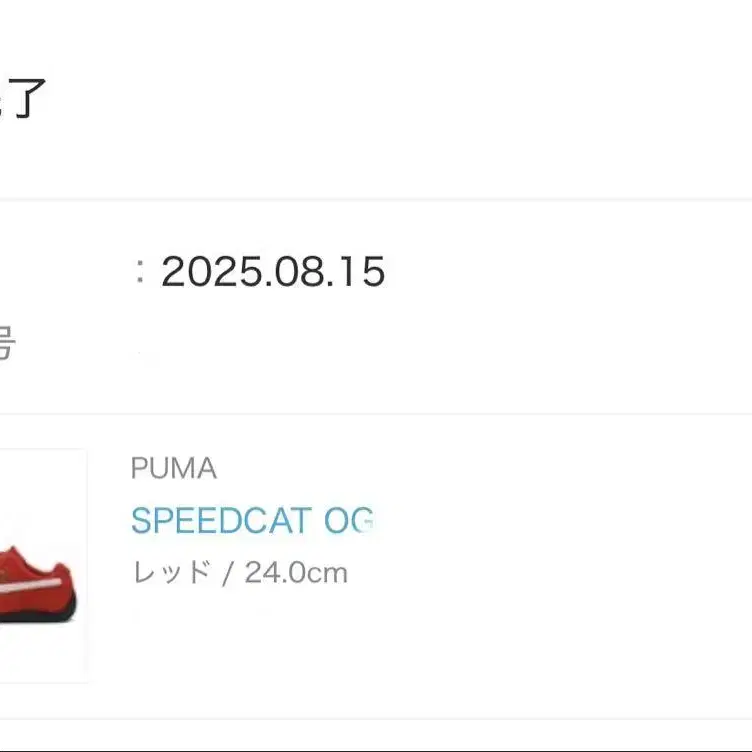Click the letter P of PUMA

pyautogui.click(x=139, y=468)
